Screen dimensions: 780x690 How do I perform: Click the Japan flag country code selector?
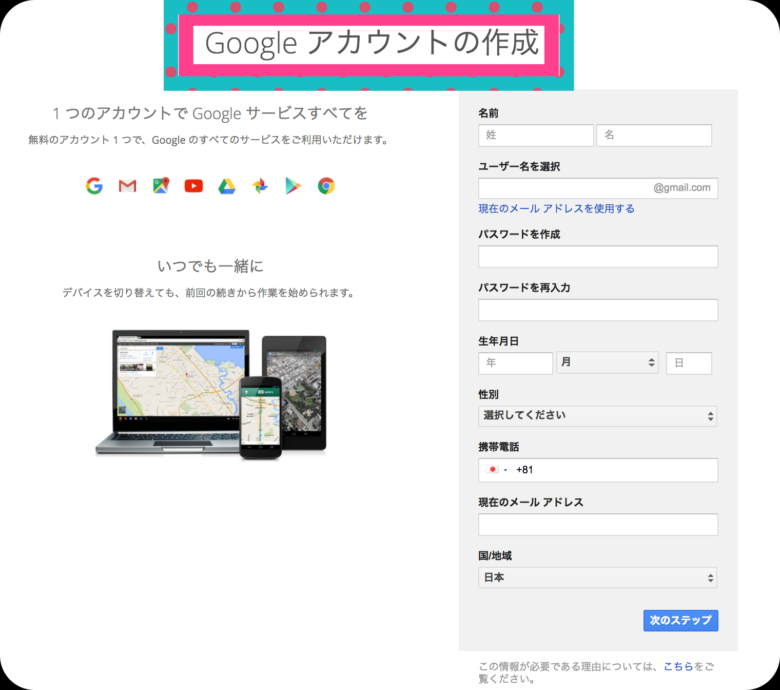tap(497, 470)
